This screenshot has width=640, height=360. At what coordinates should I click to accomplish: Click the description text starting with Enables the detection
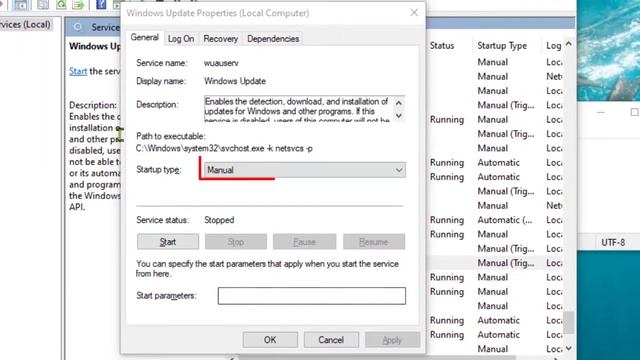pyautogui.click(x=297, y=110)
